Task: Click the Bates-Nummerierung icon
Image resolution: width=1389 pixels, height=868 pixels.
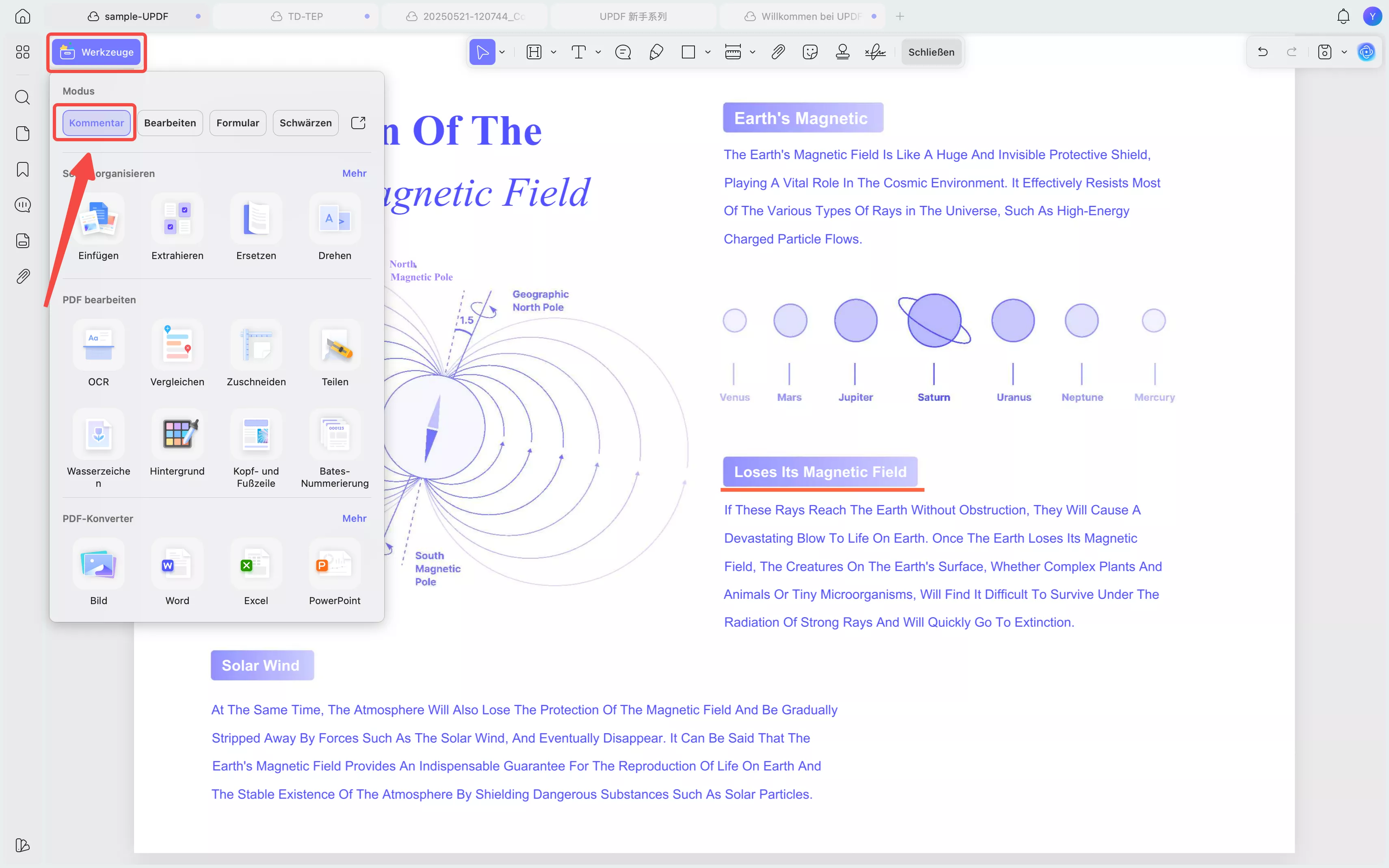Action: point(335,434)
